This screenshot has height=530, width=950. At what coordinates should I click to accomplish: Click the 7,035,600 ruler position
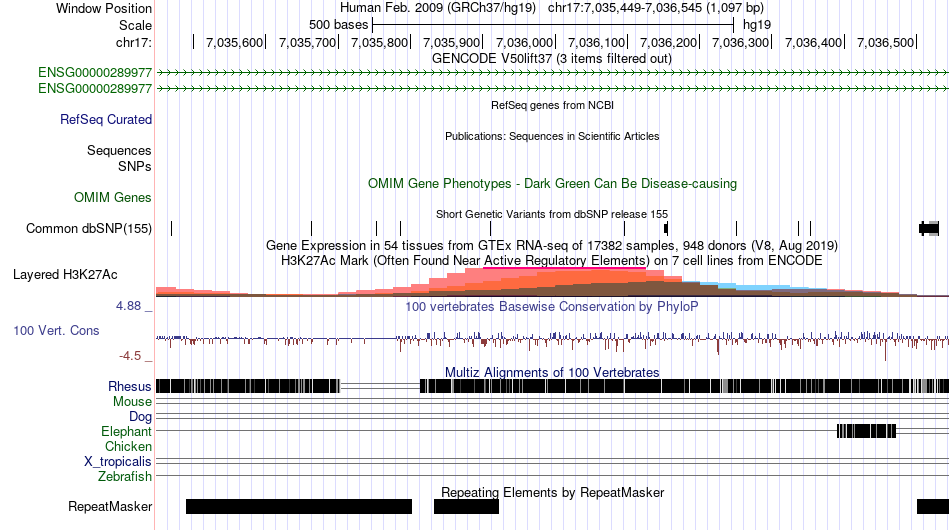tap(234, 42)
